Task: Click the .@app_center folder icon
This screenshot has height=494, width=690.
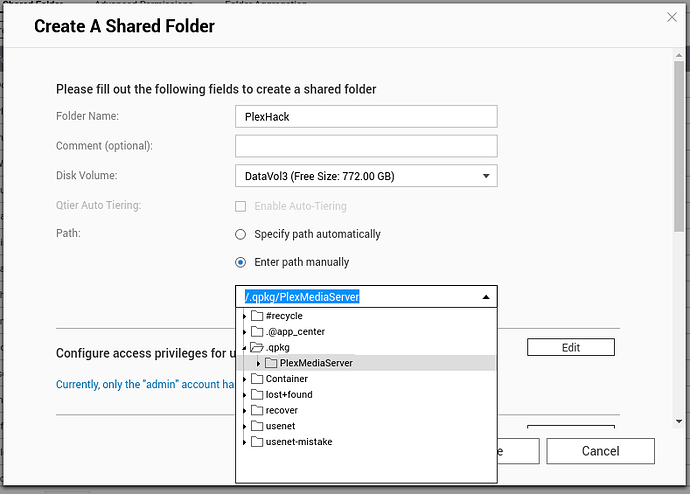Action: click(257, 332)
